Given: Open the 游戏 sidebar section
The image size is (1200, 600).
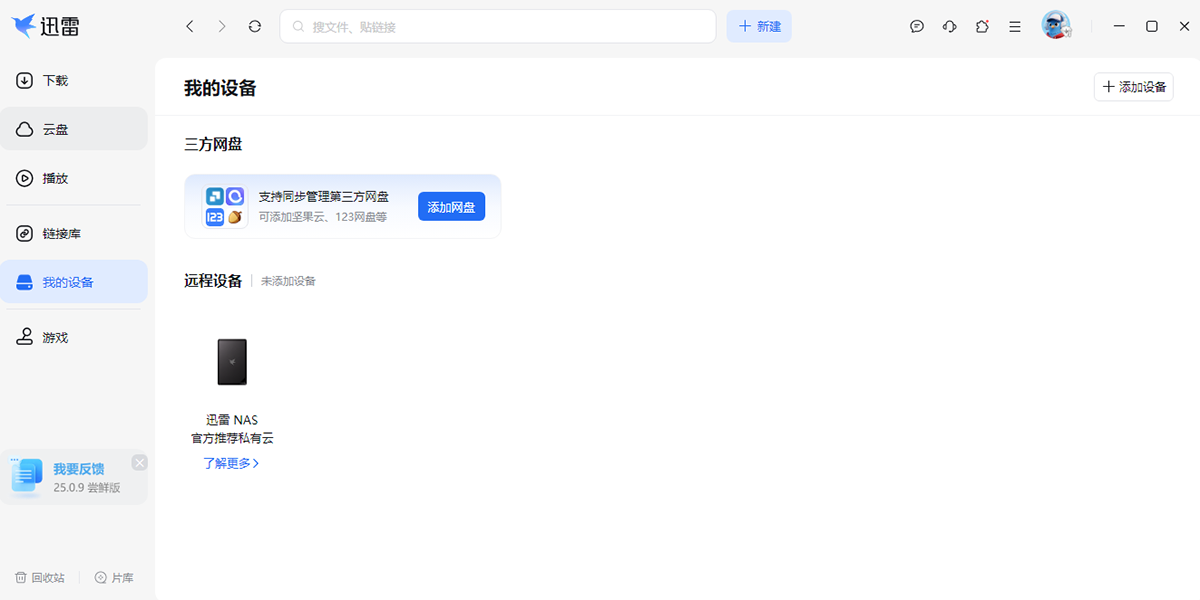Looking at the screenshot, I should pos(74,337).
